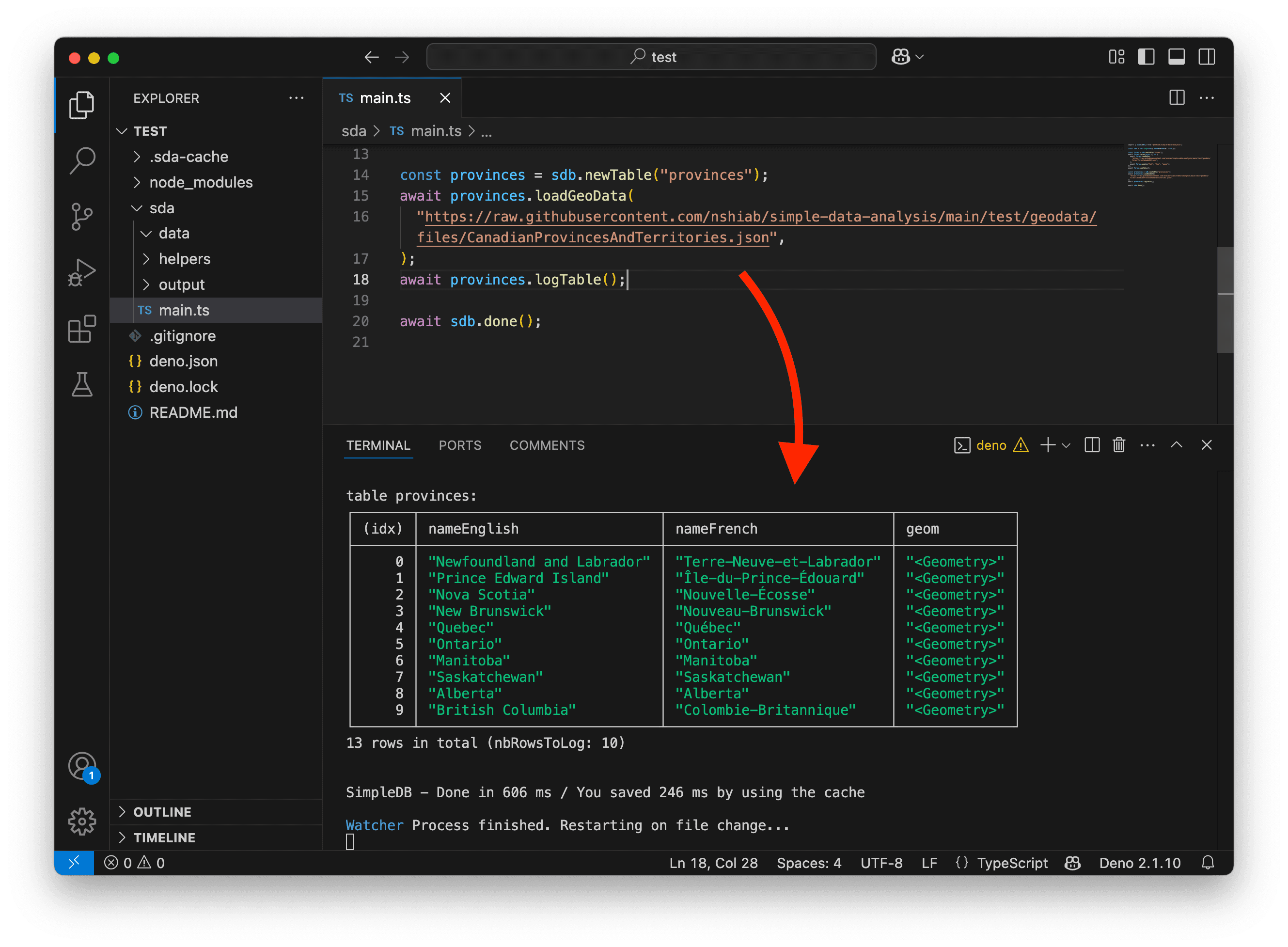Open Explorer Views and More Actions

click(297, 98)
